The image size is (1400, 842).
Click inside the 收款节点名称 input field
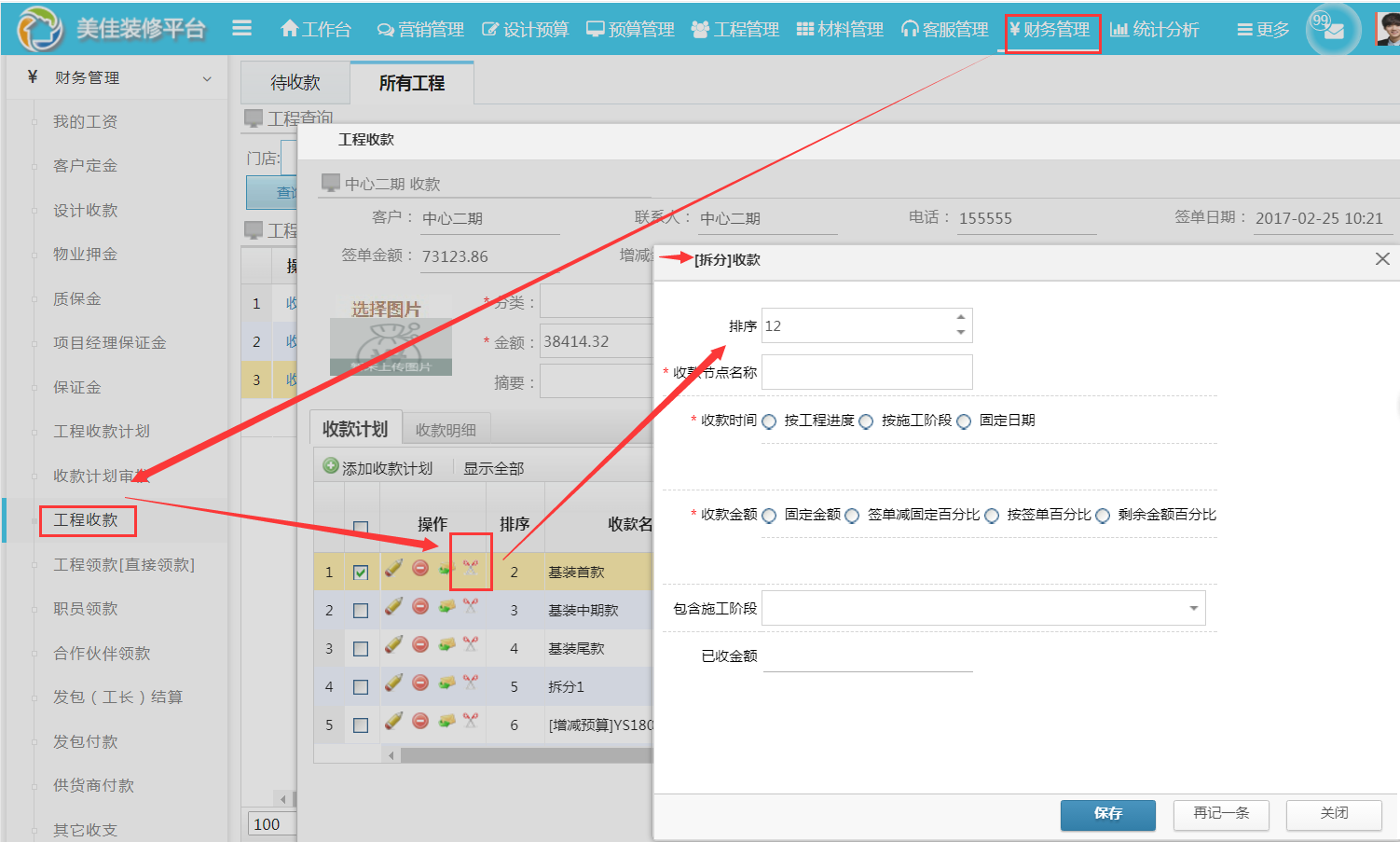[x=866, y=371]
